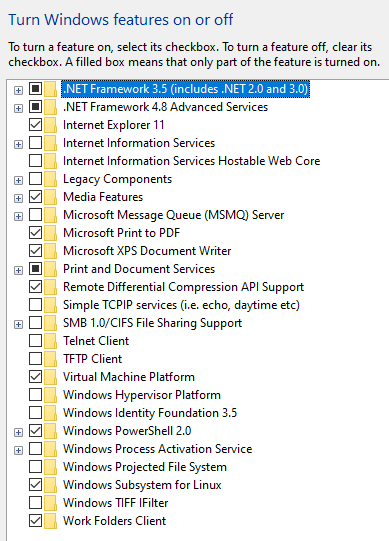Screen dimensions: 389x541
Task: Select Simple TCPIP services label
Action: coord(181,305)
